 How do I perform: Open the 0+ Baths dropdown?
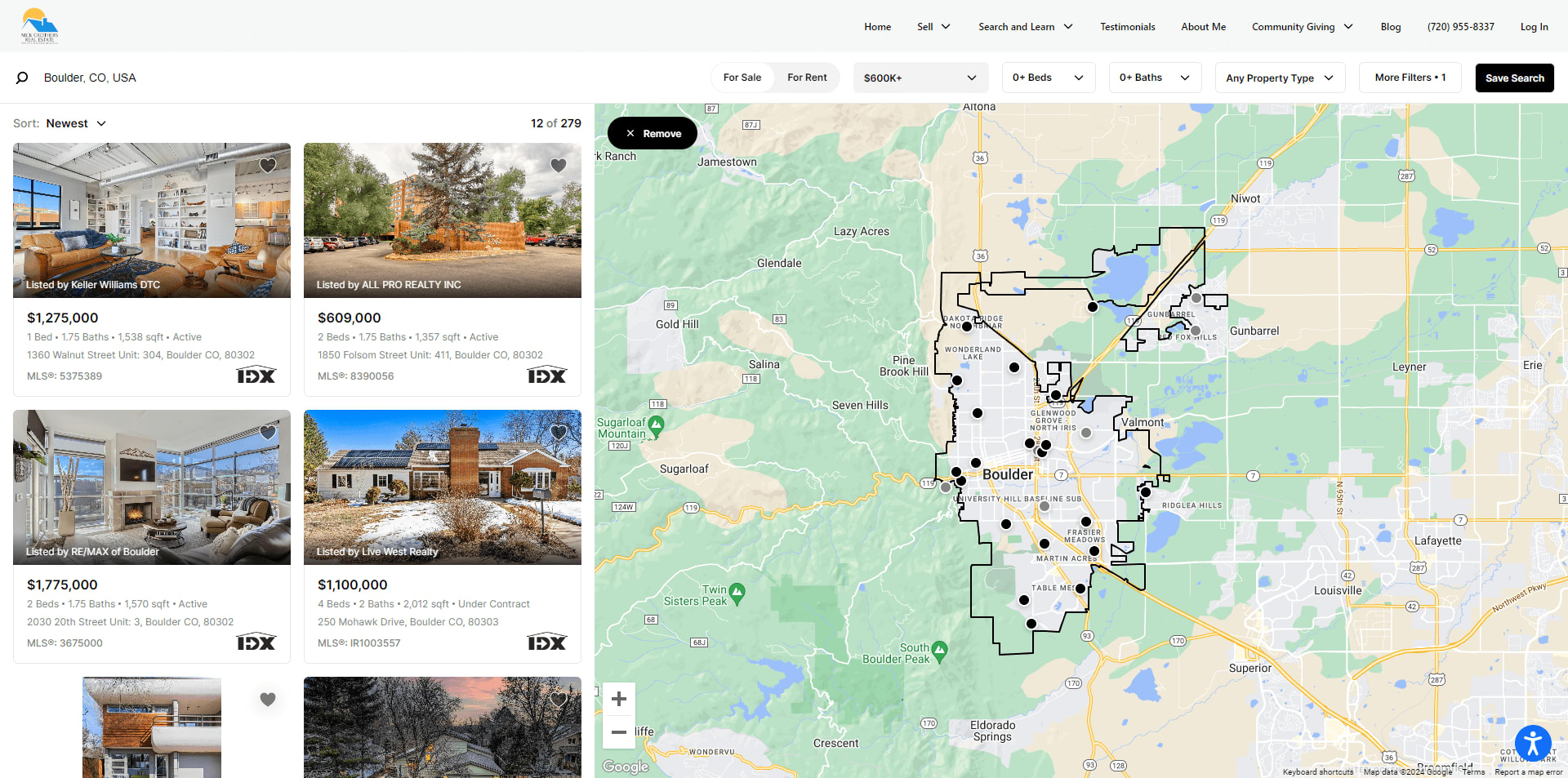[1155, 78]
